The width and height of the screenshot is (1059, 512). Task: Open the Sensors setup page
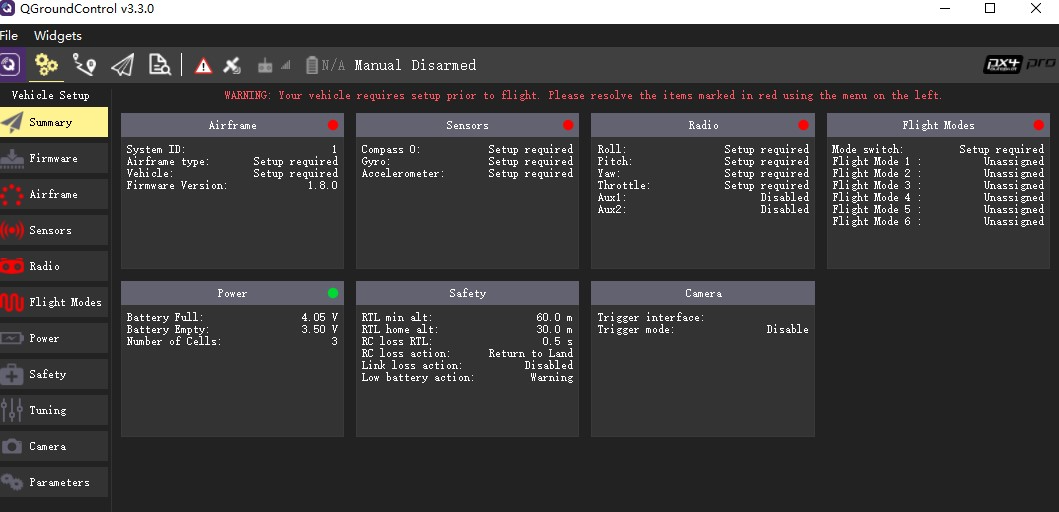(54, 230)
